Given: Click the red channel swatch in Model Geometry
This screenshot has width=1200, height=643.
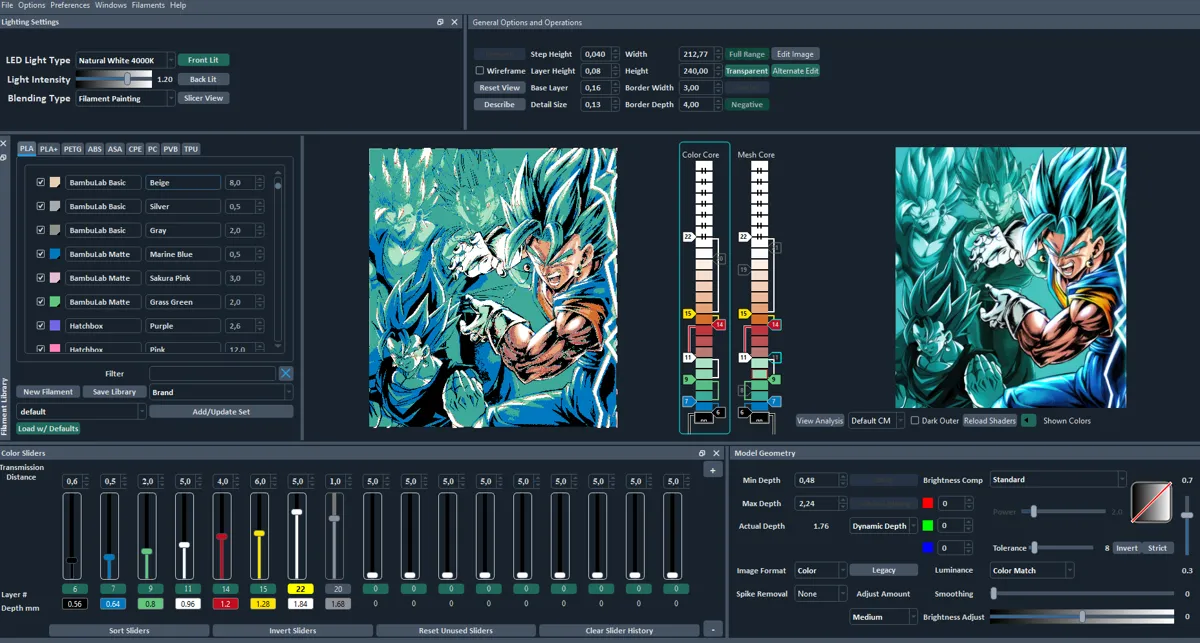Looking at the screenshot, I should pos(928,503).
